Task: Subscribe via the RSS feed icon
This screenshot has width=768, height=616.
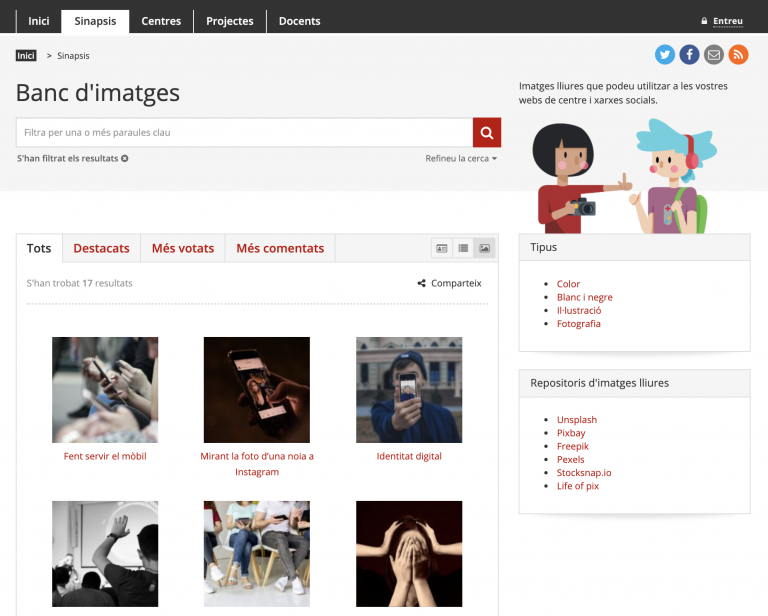Action: click(x=738, y=55)
